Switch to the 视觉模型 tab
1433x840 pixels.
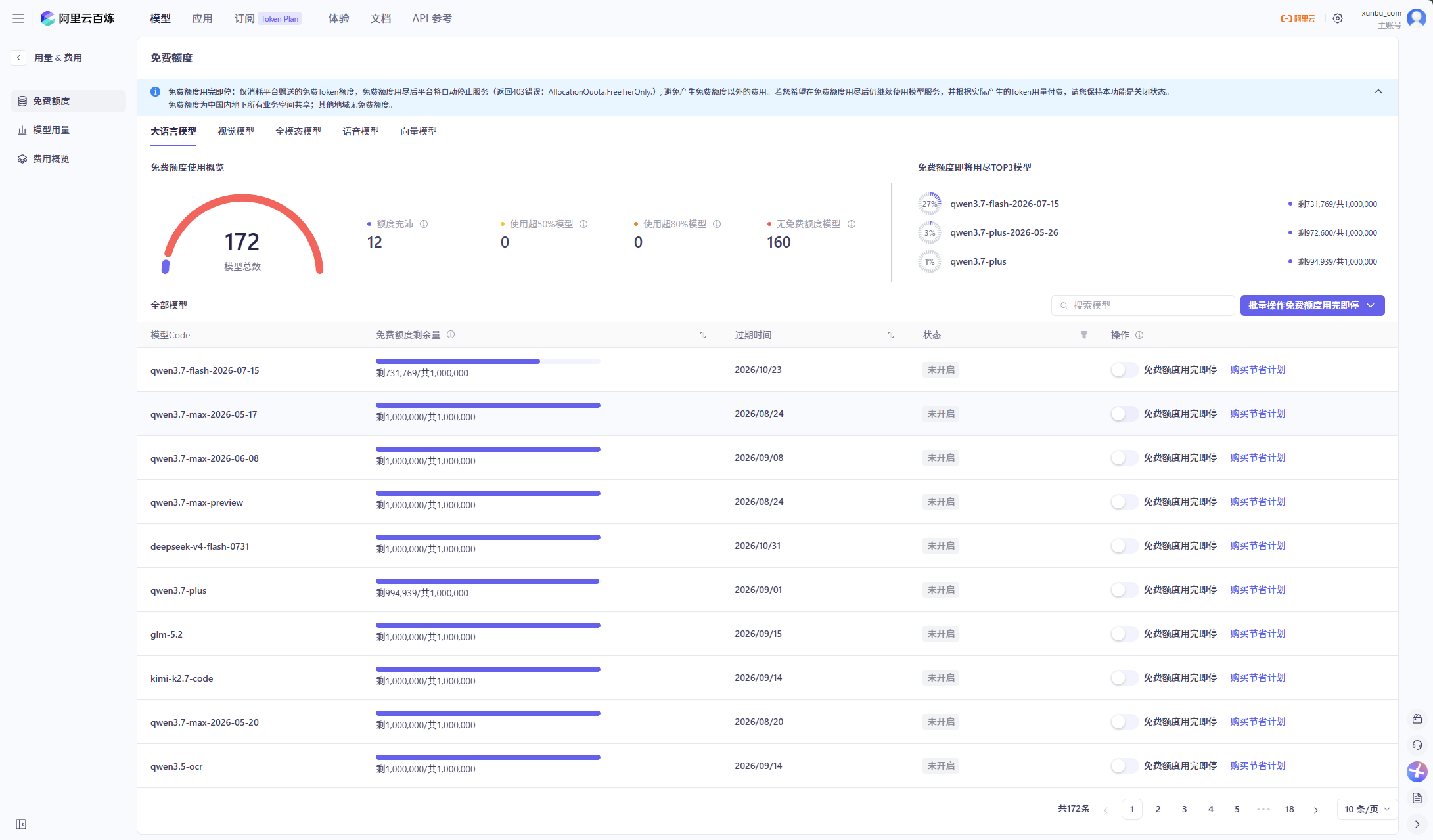[x=236, y=131]
